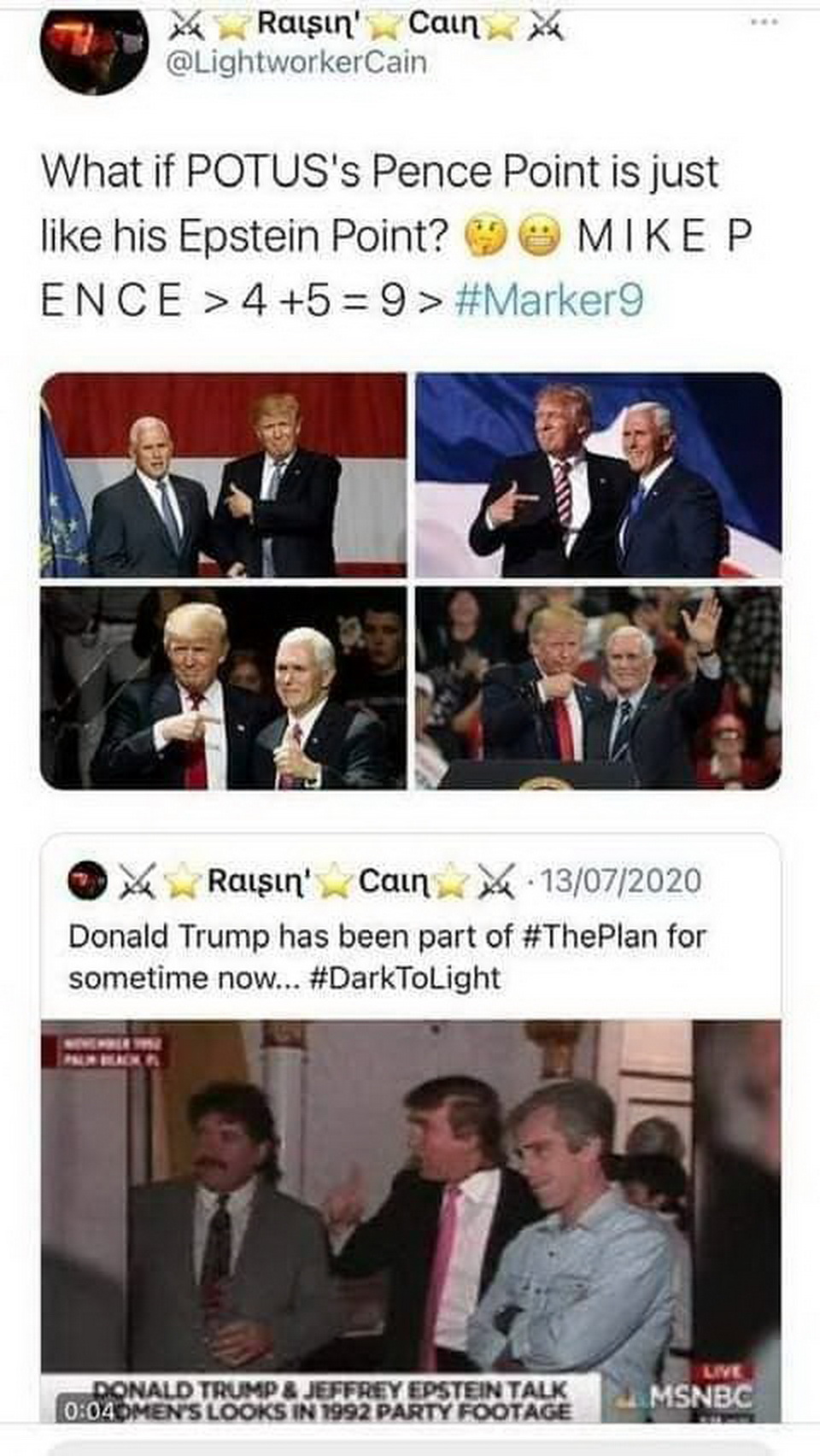Click the @LightworkerCain handle

(295, 63)
